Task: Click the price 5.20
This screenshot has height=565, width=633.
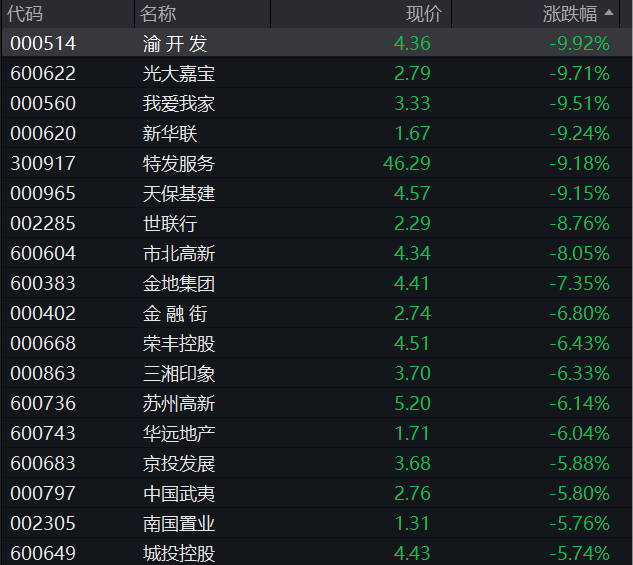Action: click(413, 404)
